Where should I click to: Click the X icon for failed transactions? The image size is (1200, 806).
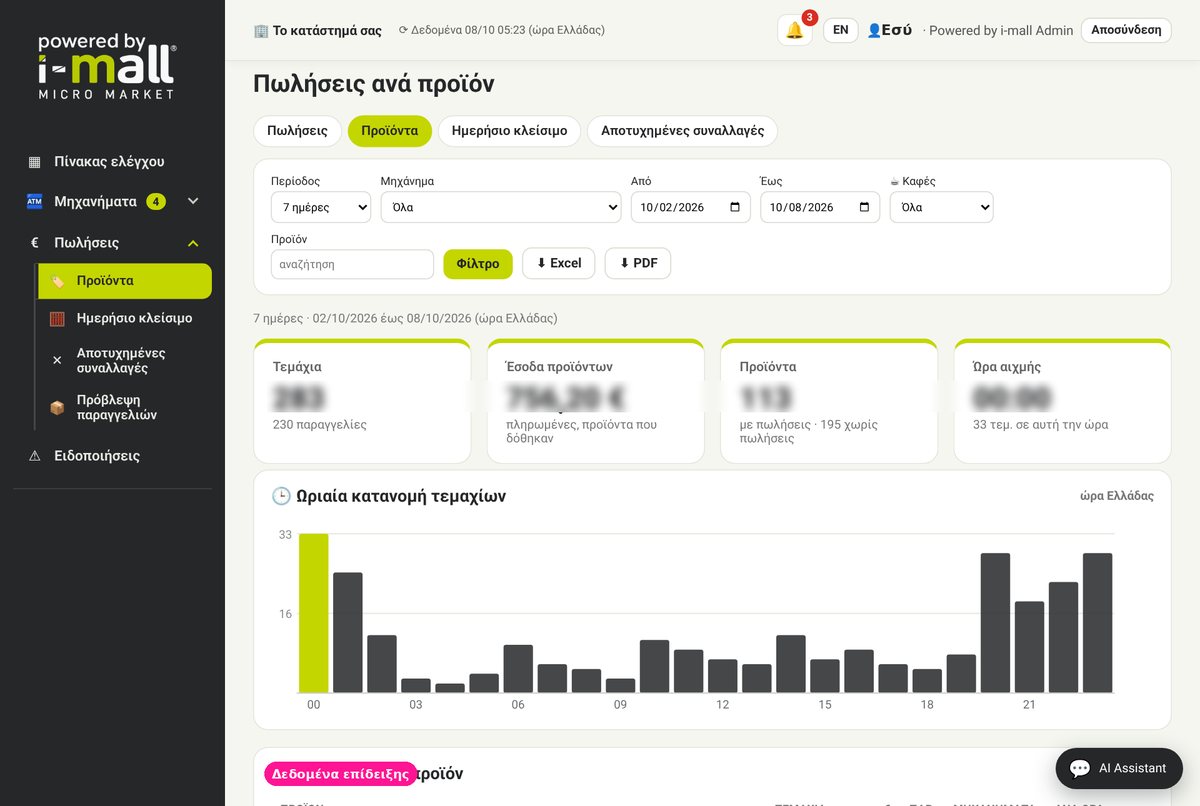pos(57,360)
